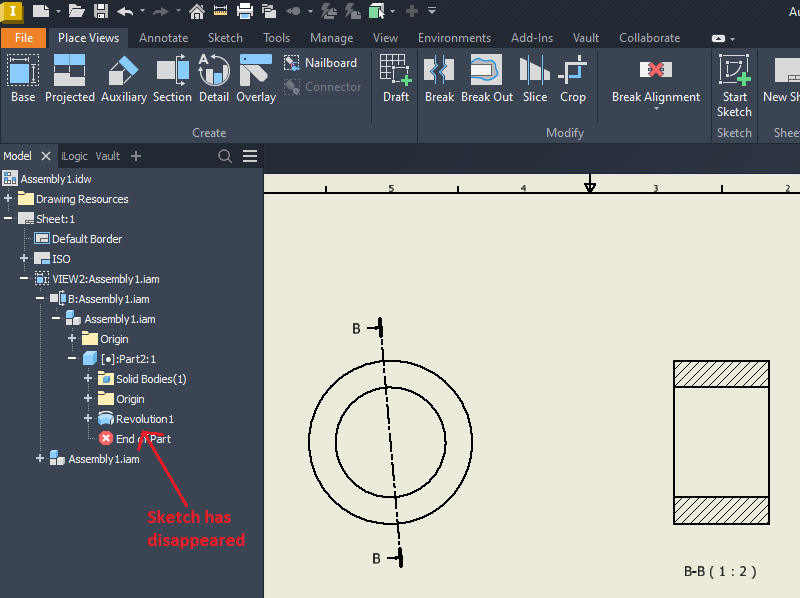
Task: Open the Add-Ins tab
Action: (532, 38)
